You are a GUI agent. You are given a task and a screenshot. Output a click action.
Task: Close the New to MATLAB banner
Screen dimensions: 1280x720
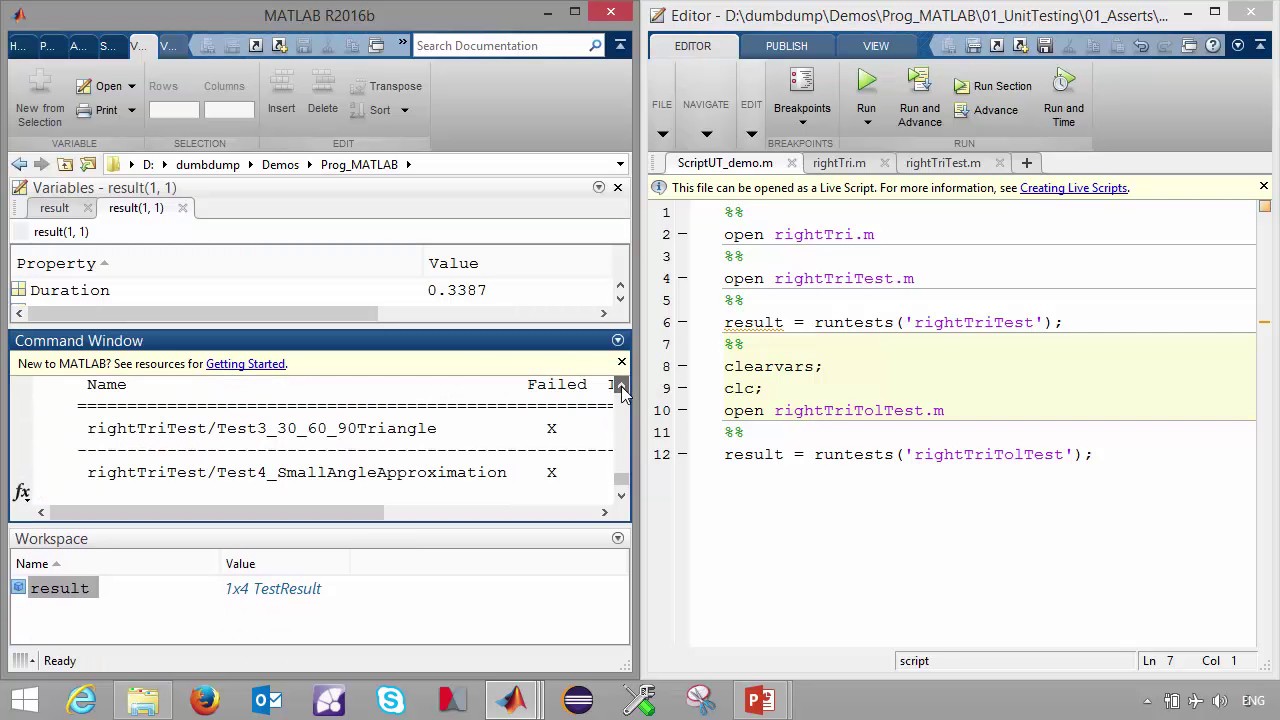tap(621, 362)
